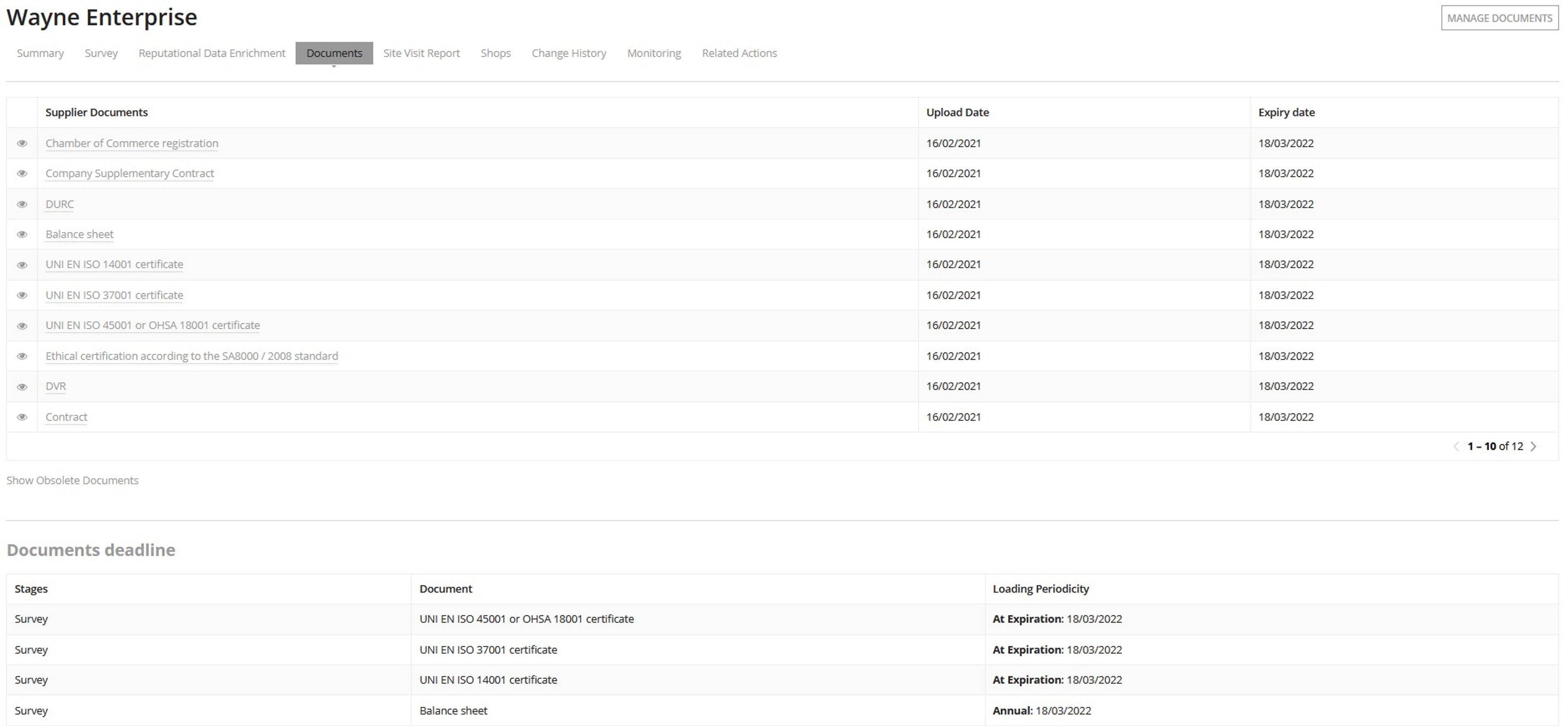Select the Documents tab
The image size is (1568, 726).
point(334,53)
